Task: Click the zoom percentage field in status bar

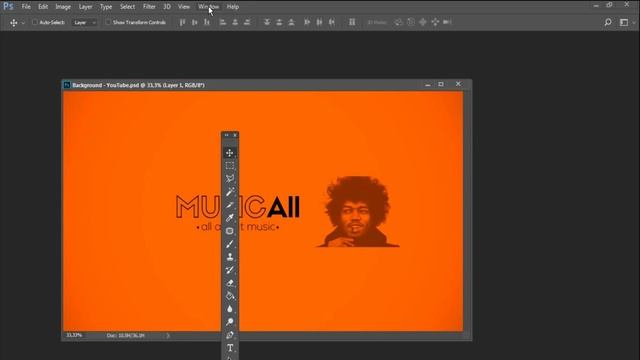Action: tap(74, 335)
